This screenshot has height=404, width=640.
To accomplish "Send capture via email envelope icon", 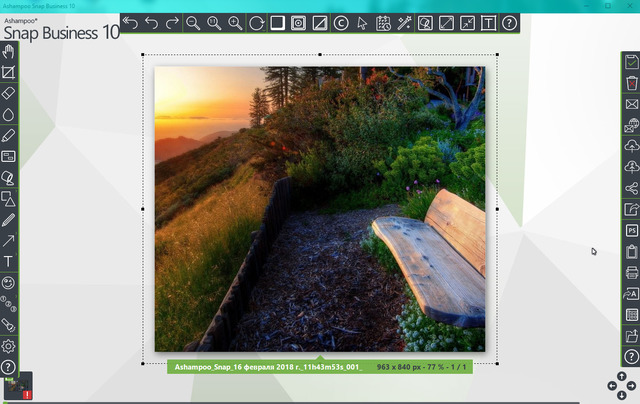I will pyautogui.click(x=631, y=104).
